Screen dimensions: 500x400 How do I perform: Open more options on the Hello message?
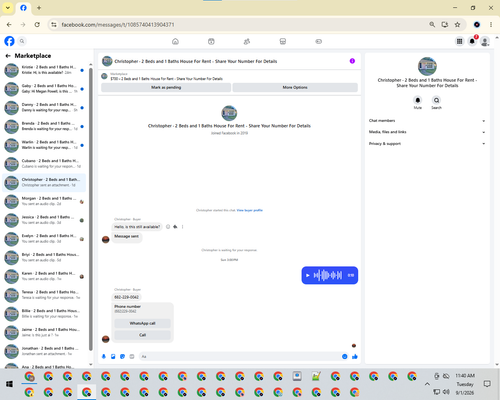(x=182, y=227)
